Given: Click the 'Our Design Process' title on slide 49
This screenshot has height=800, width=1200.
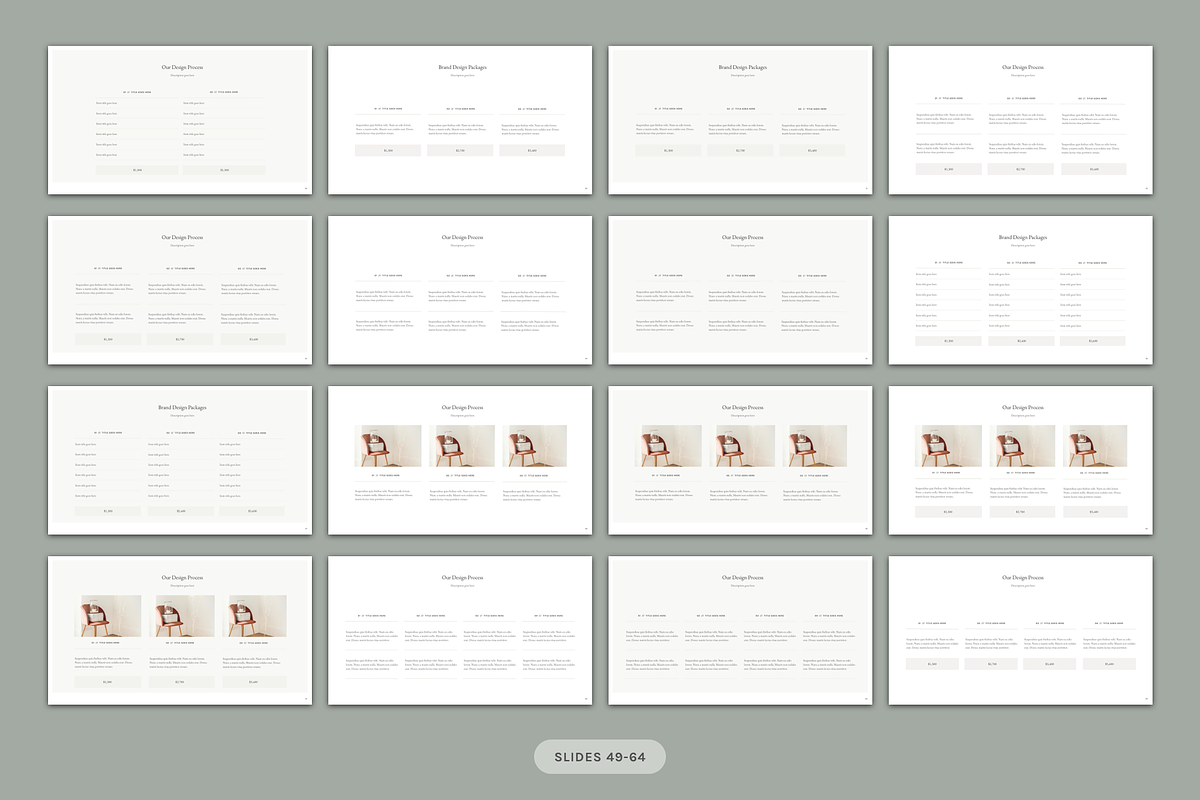Looking at the screenshot, I should point(180,68).
